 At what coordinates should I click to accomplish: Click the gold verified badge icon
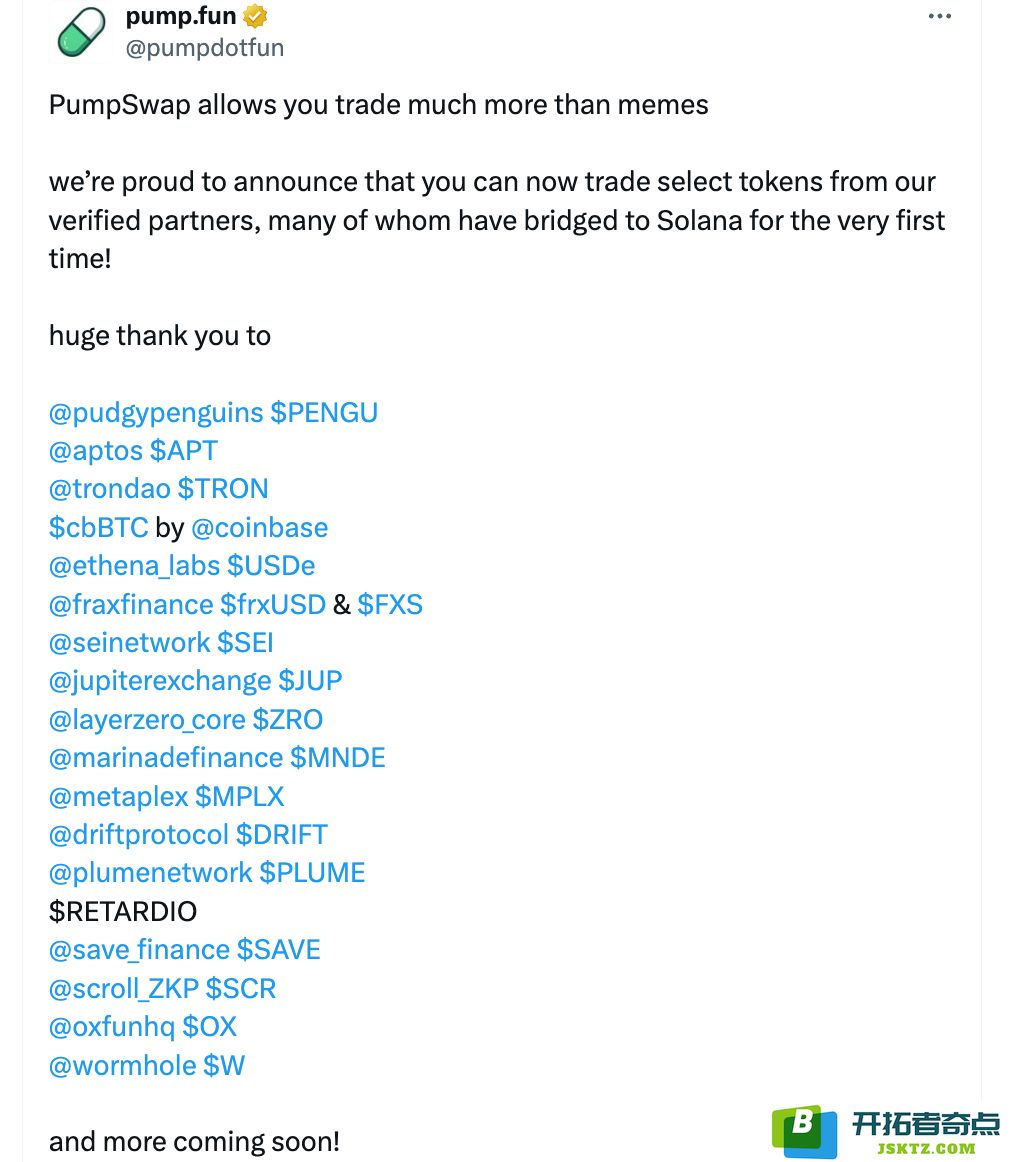(256, 16)
